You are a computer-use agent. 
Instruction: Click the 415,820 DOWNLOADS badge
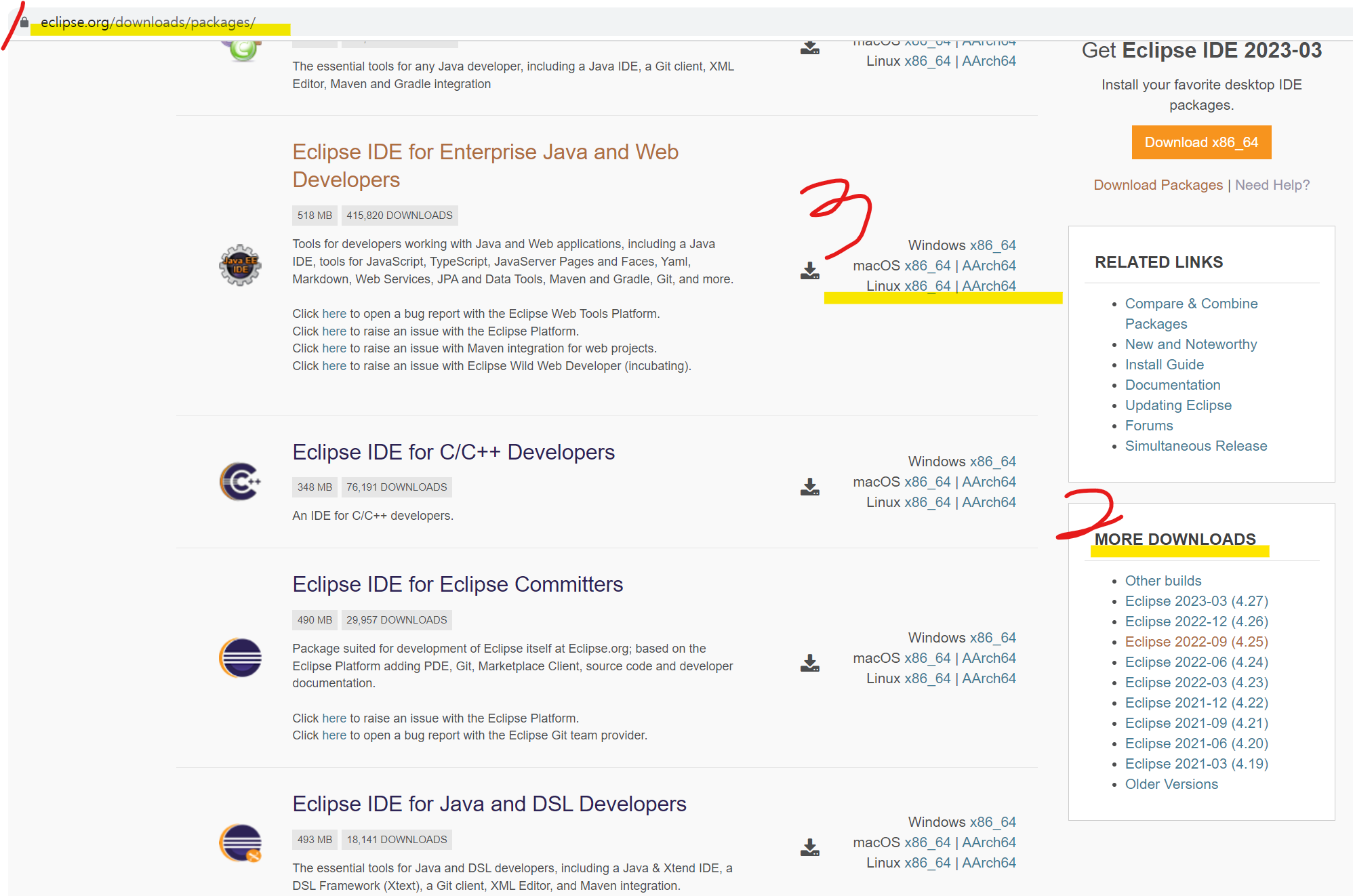pyautogui.click(x=399, y=216)
